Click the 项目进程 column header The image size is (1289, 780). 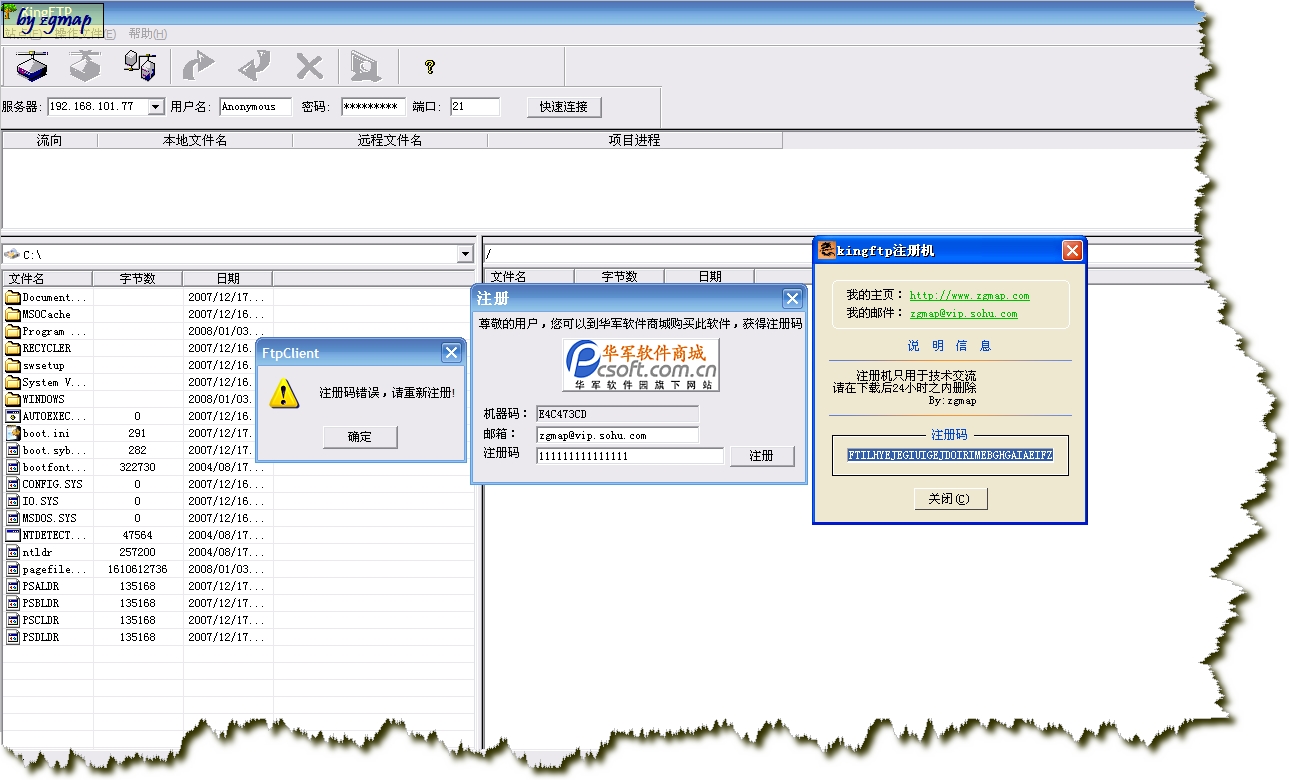pos(635,140)
